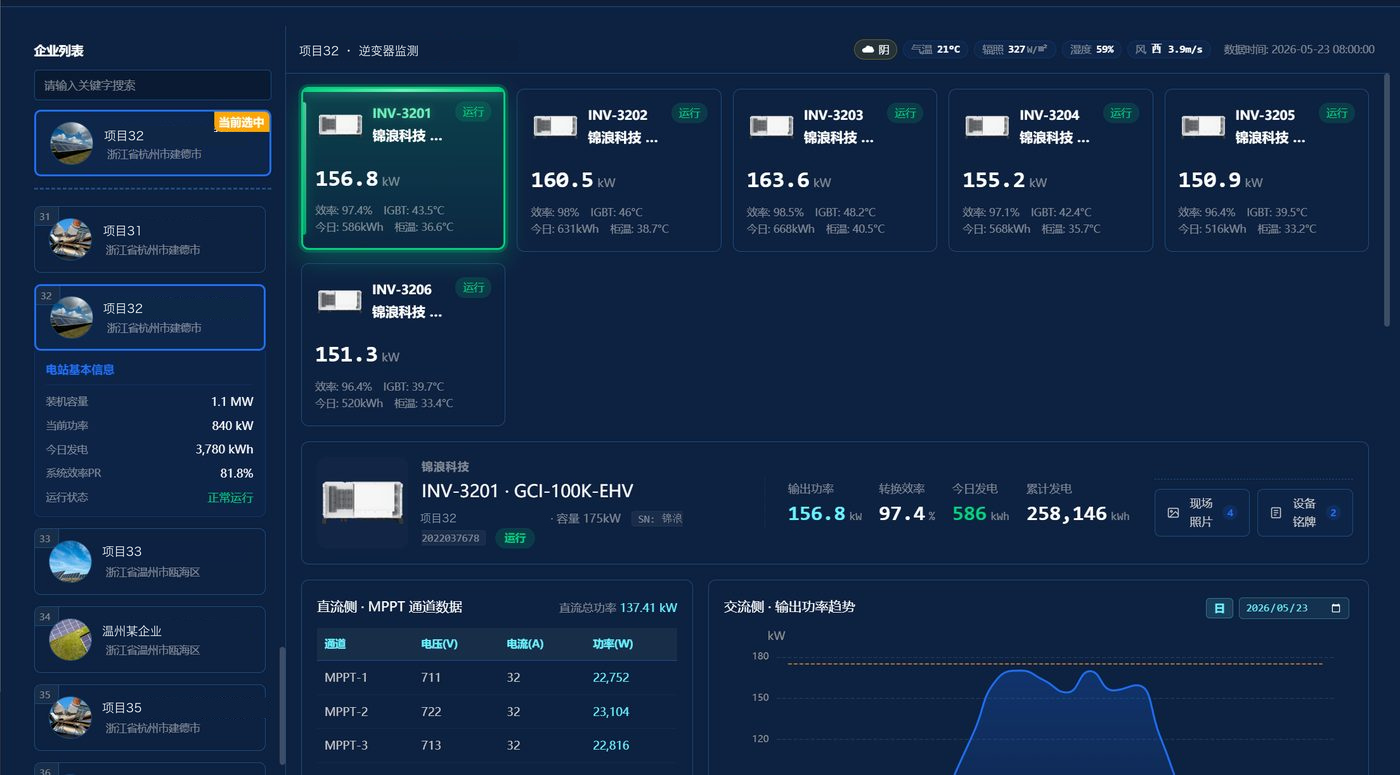Image resolution: width=1400 pixels, height=775 pixels.
Task: Click the MPPT-2 row in channel table
Action: tap(497, 712)
